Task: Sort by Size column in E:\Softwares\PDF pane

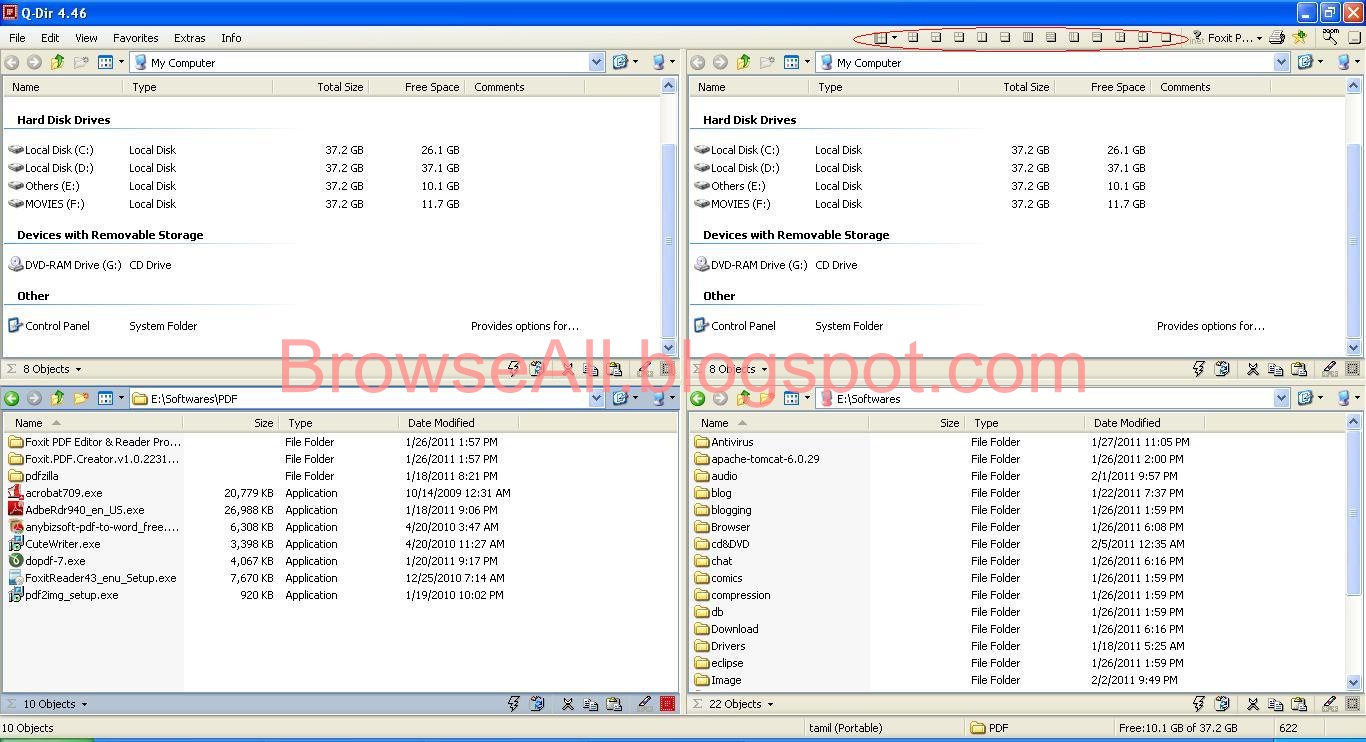Action: point(230,423)
